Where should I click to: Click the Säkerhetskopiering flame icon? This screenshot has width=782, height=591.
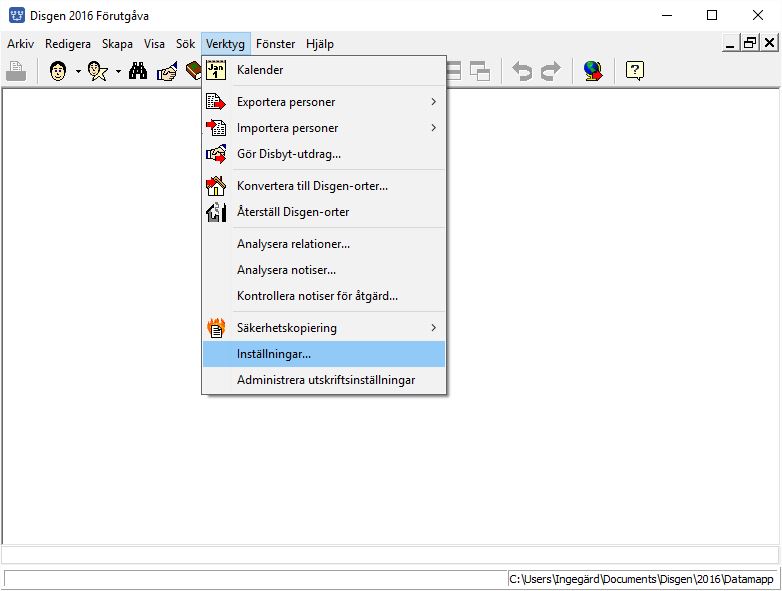coord(216,328)
